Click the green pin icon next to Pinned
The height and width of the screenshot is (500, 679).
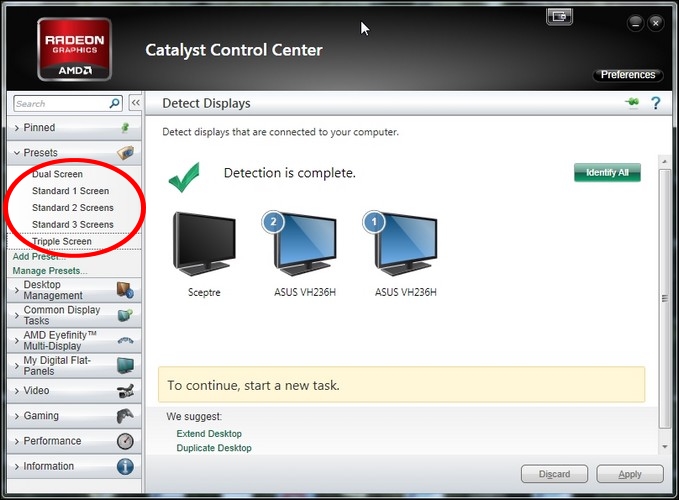(125, 128)
